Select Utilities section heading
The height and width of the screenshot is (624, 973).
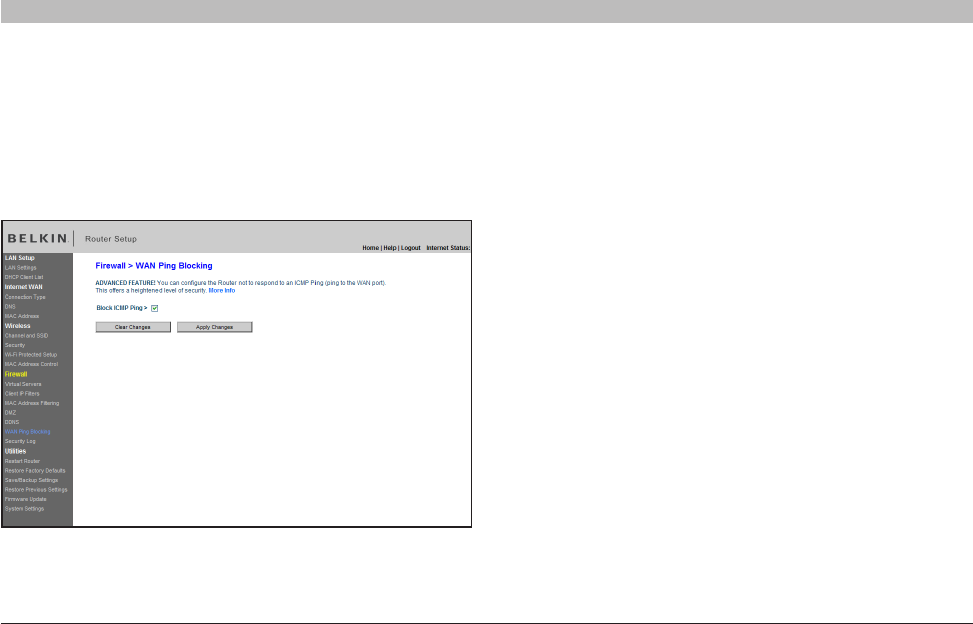pos(16,451)
